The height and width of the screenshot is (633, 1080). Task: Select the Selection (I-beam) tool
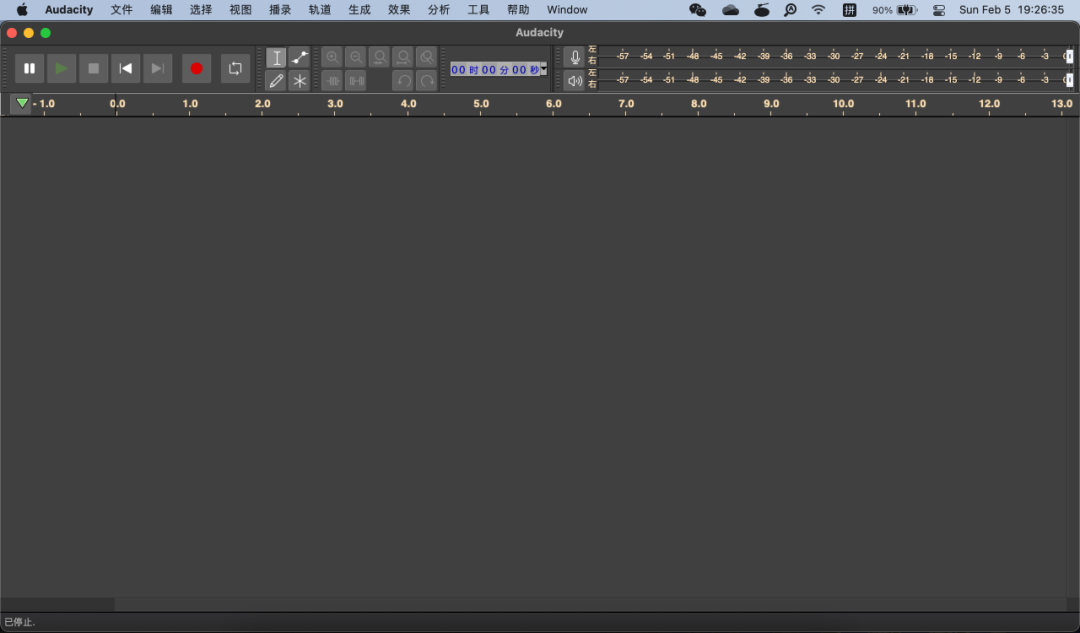276,58
